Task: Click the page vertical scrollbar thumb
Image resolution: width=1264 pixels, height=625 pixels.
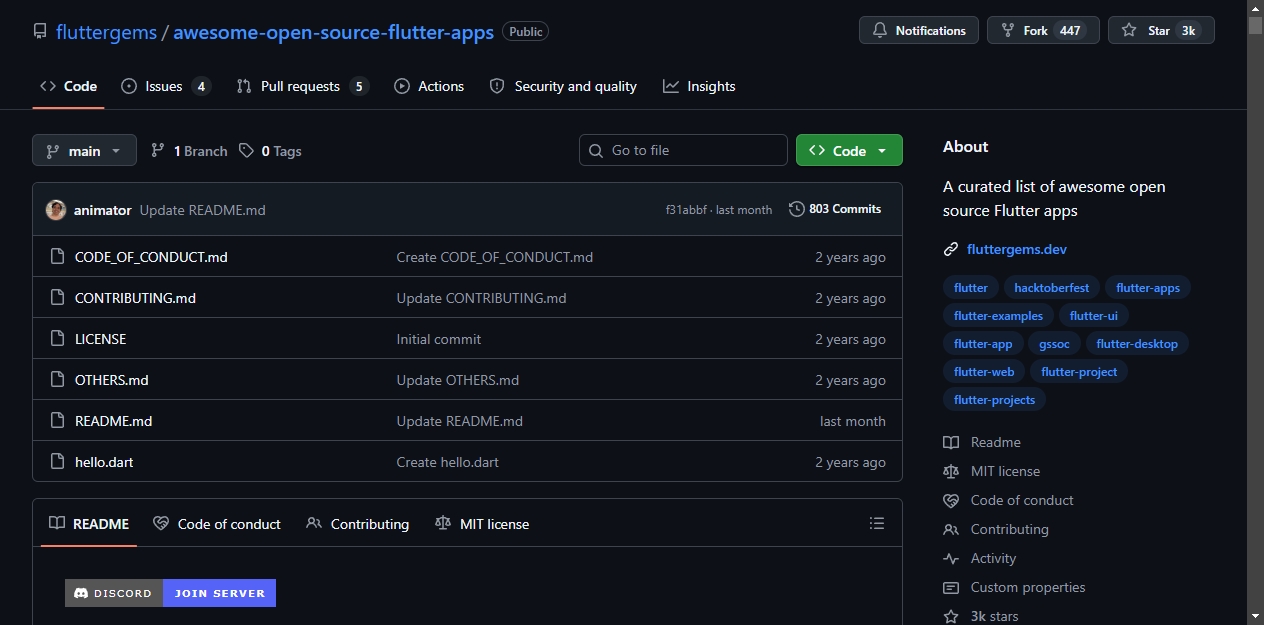Action: click(x=1255, y=26)
